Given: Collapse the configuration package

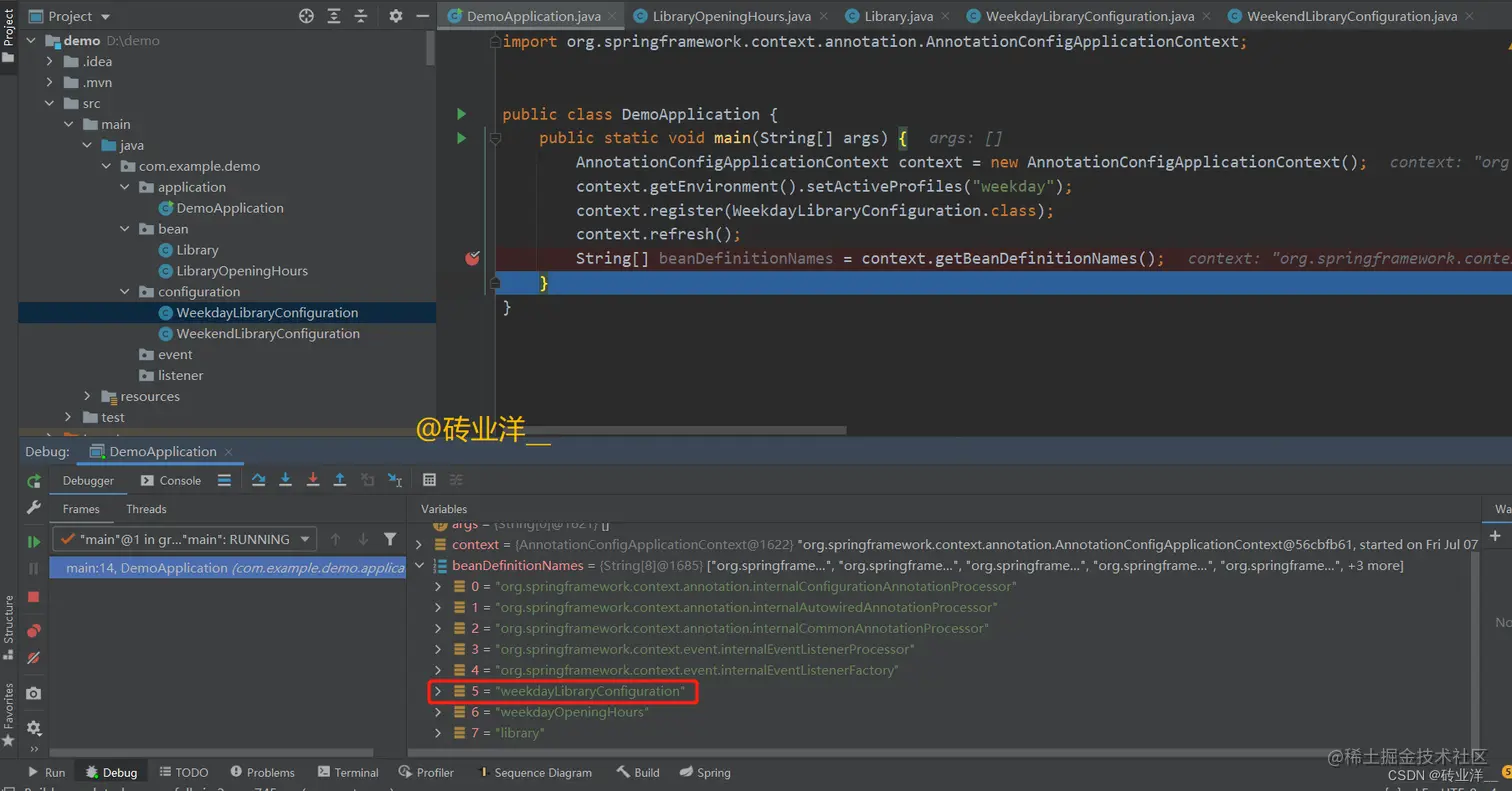Looking at the screenshot, I should tap(125, 292).
